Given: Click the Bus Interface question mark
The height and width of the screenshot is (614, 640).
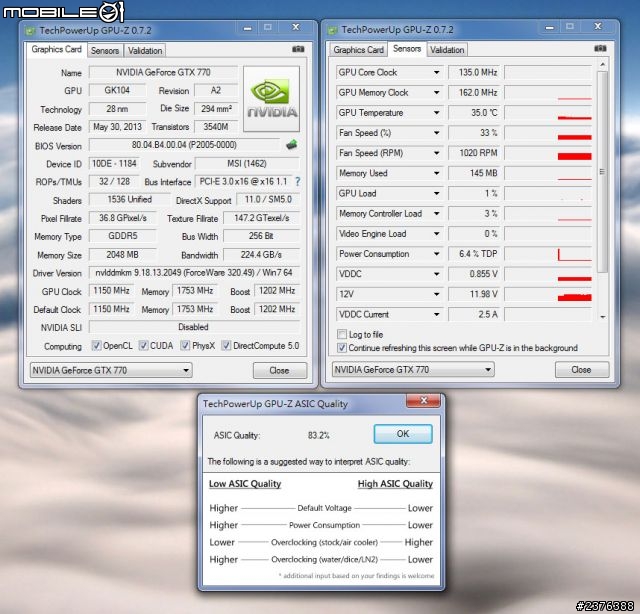Looking at the screenshot, I should click(298, 182).
